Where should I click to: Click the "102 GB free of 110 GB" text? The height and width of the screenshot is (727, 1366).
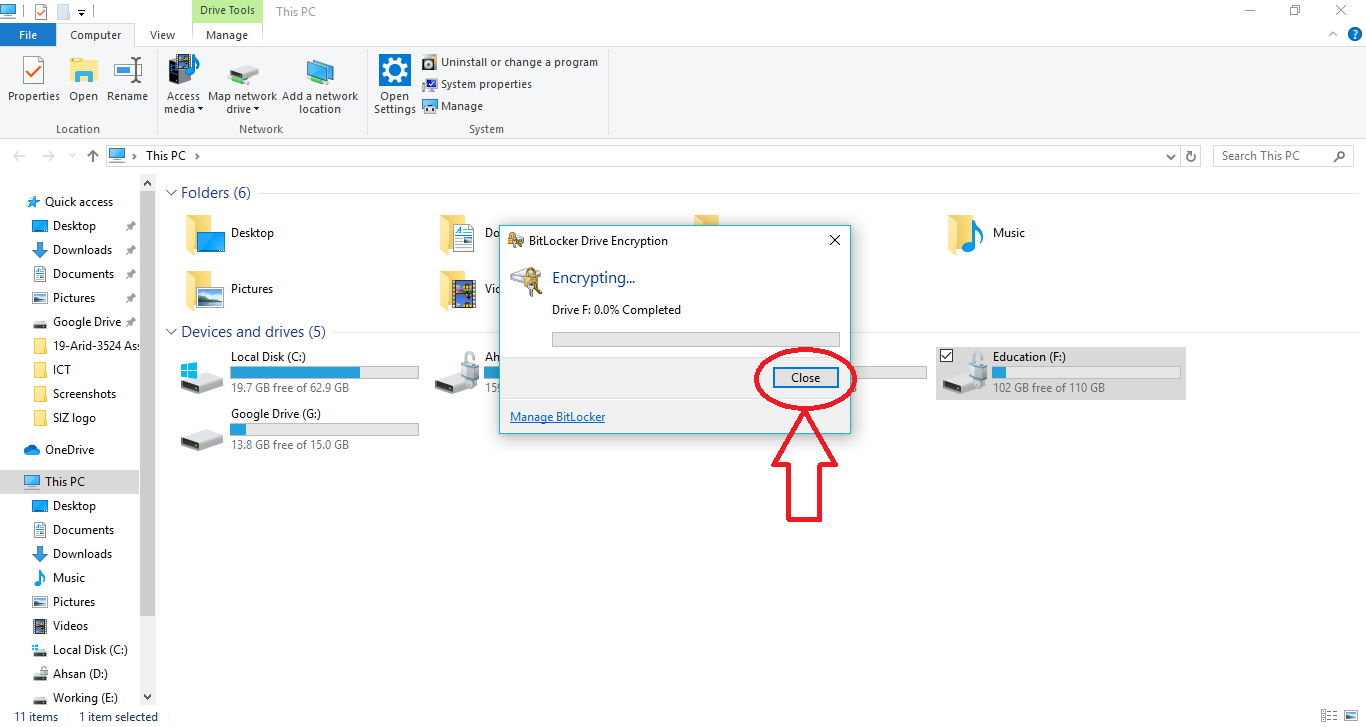pyautogui.click(x=1048, y=388)
